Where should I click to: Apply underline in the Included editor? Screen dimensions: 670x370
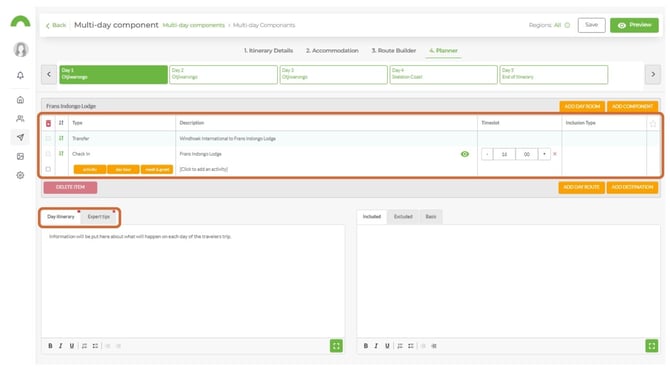(387, 346)
